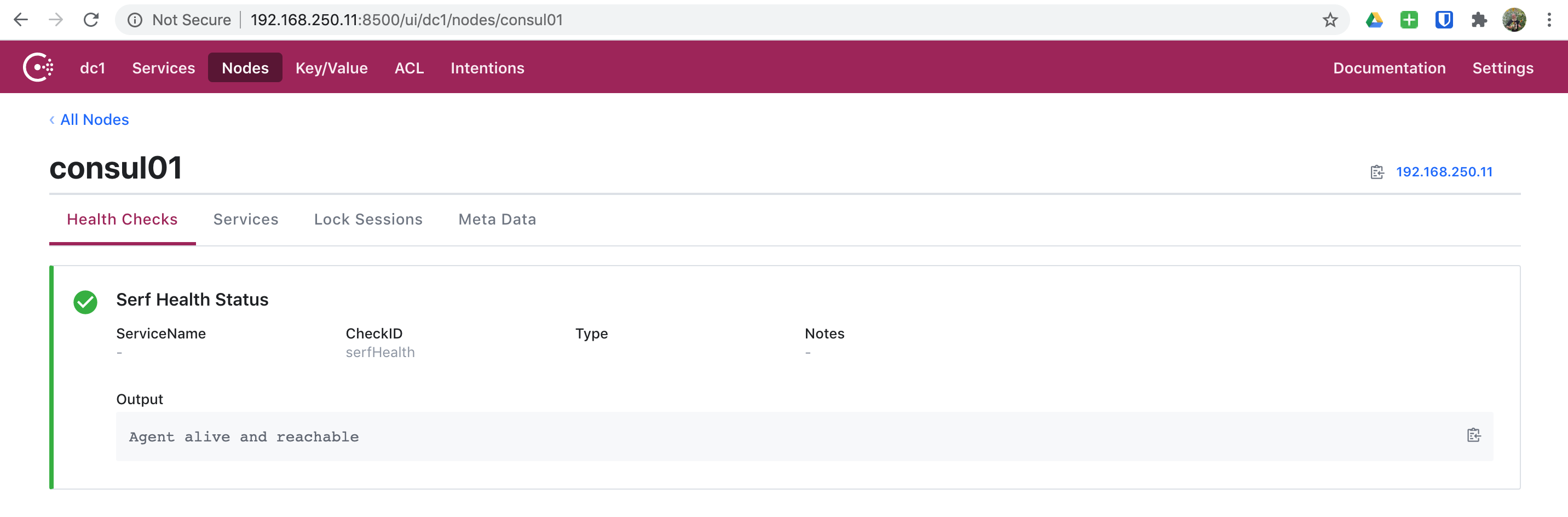
Task: Open the Bitwarden shield extension
Action: [1444, 20]
